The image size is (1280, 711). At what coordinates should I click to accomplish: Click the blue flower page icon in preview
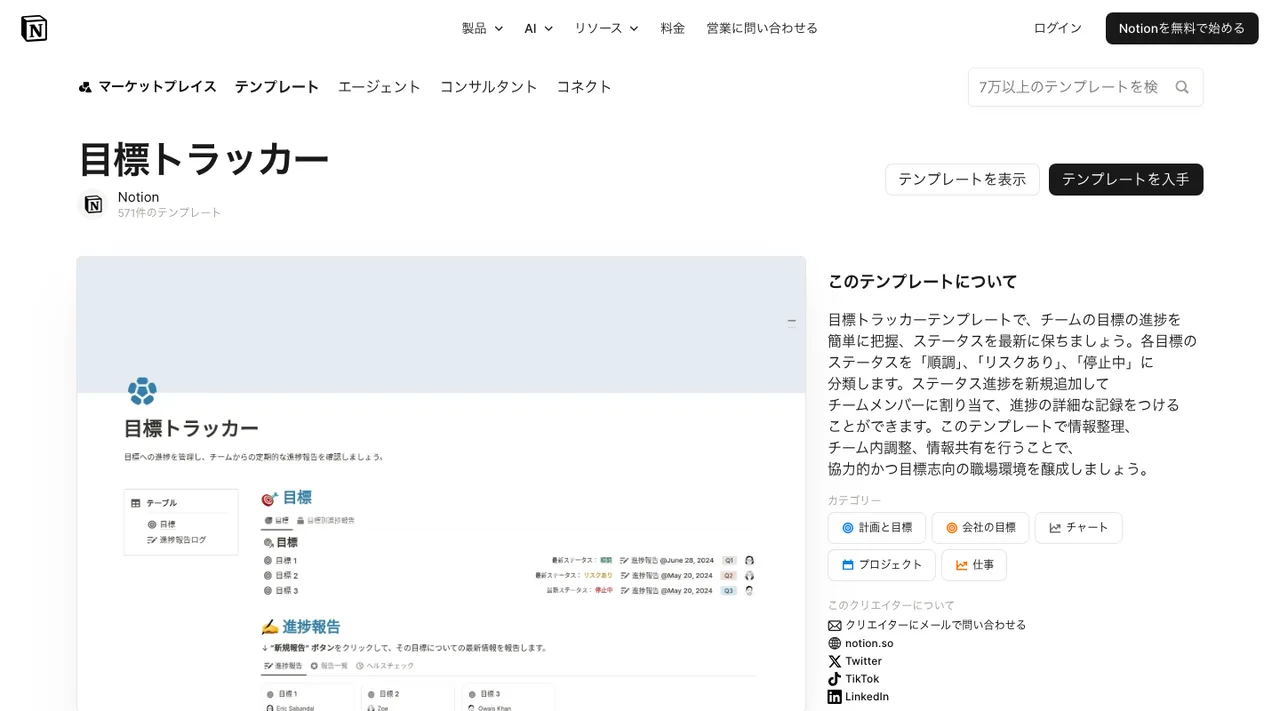[142, 391]
